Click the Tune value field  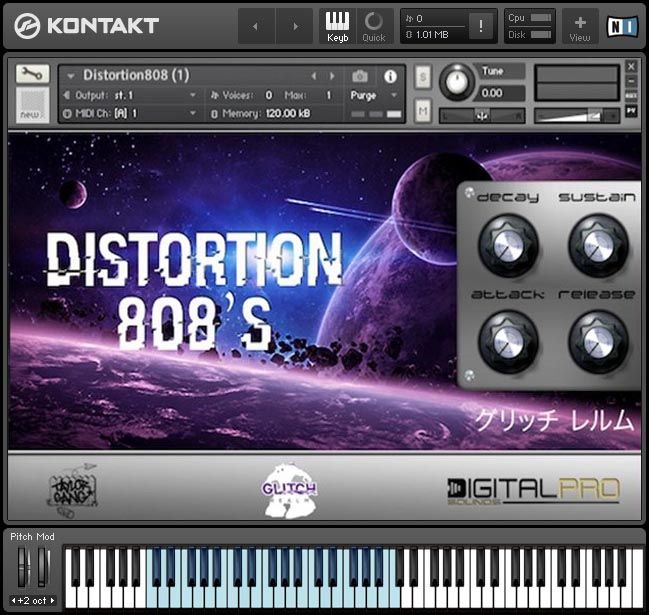click(x=493, y=93)
